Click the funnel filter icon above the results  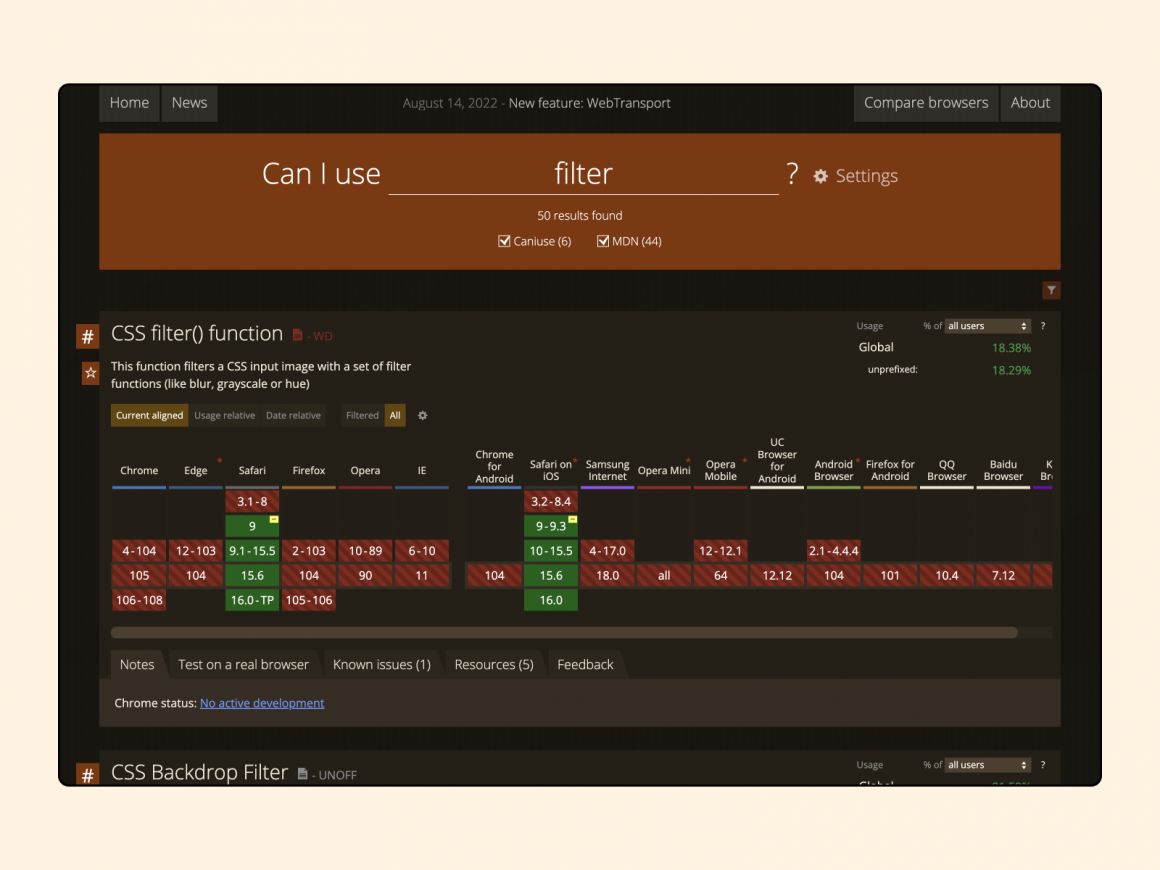(1051, 290)
